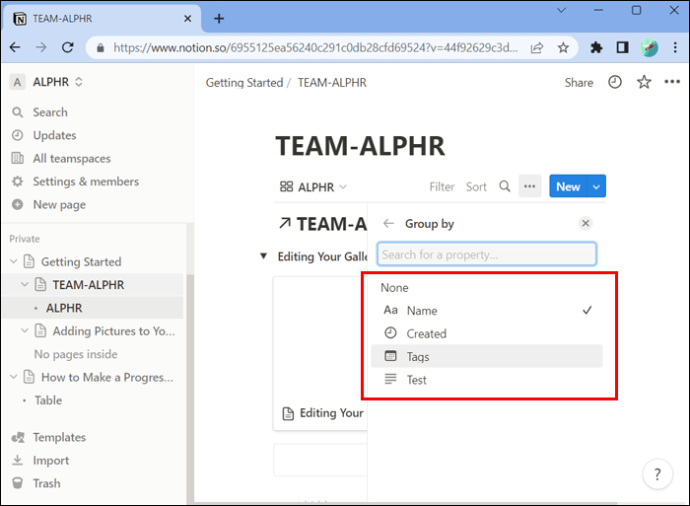Image resolution: width=690 pixels, height=506 pixels.
Task: Open TEAM-ALPHR breadcrumb
Action: [x=332, y=83]
